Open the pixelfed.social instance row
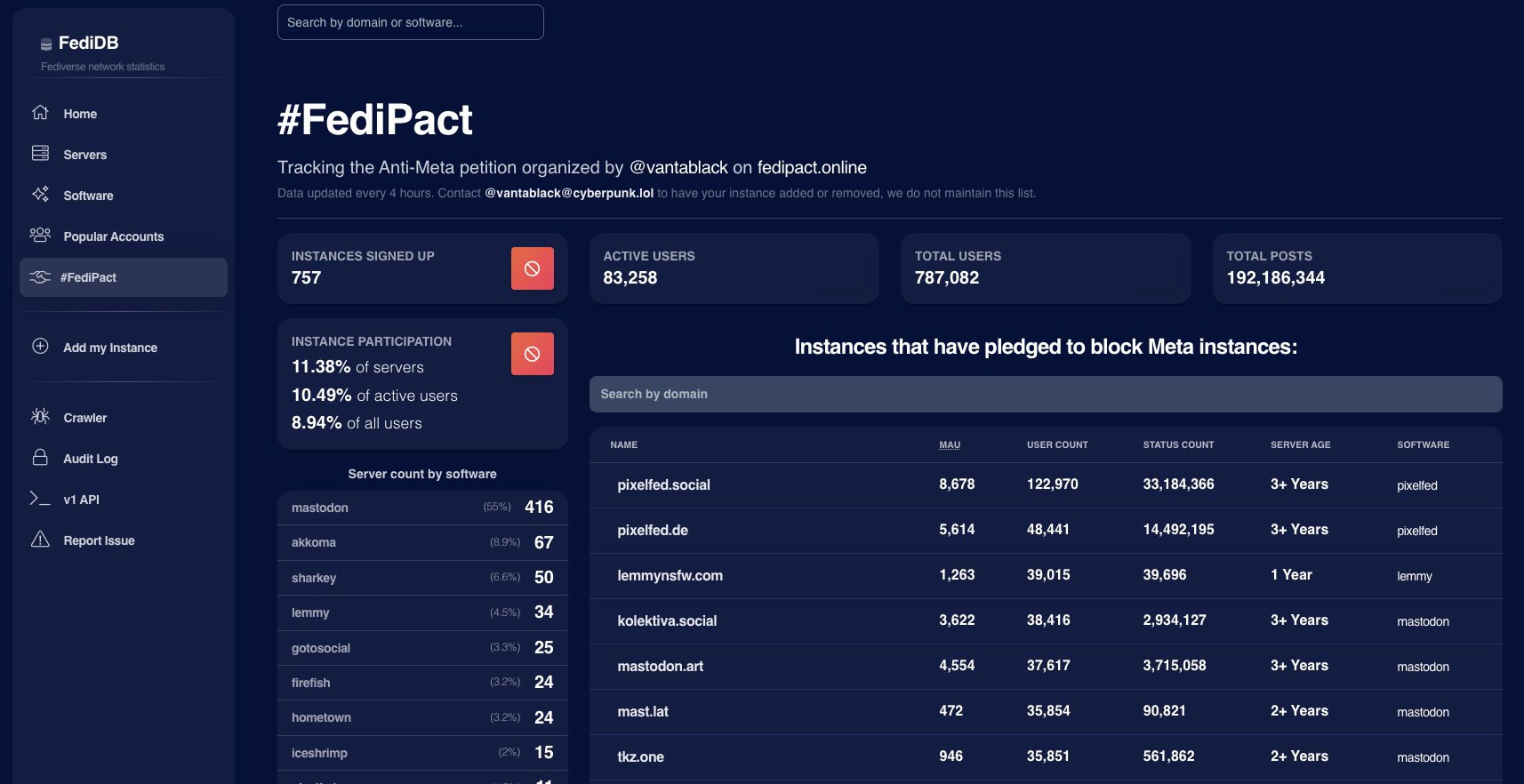This screenshot has height=784, width=1524. coord(1046,485)
